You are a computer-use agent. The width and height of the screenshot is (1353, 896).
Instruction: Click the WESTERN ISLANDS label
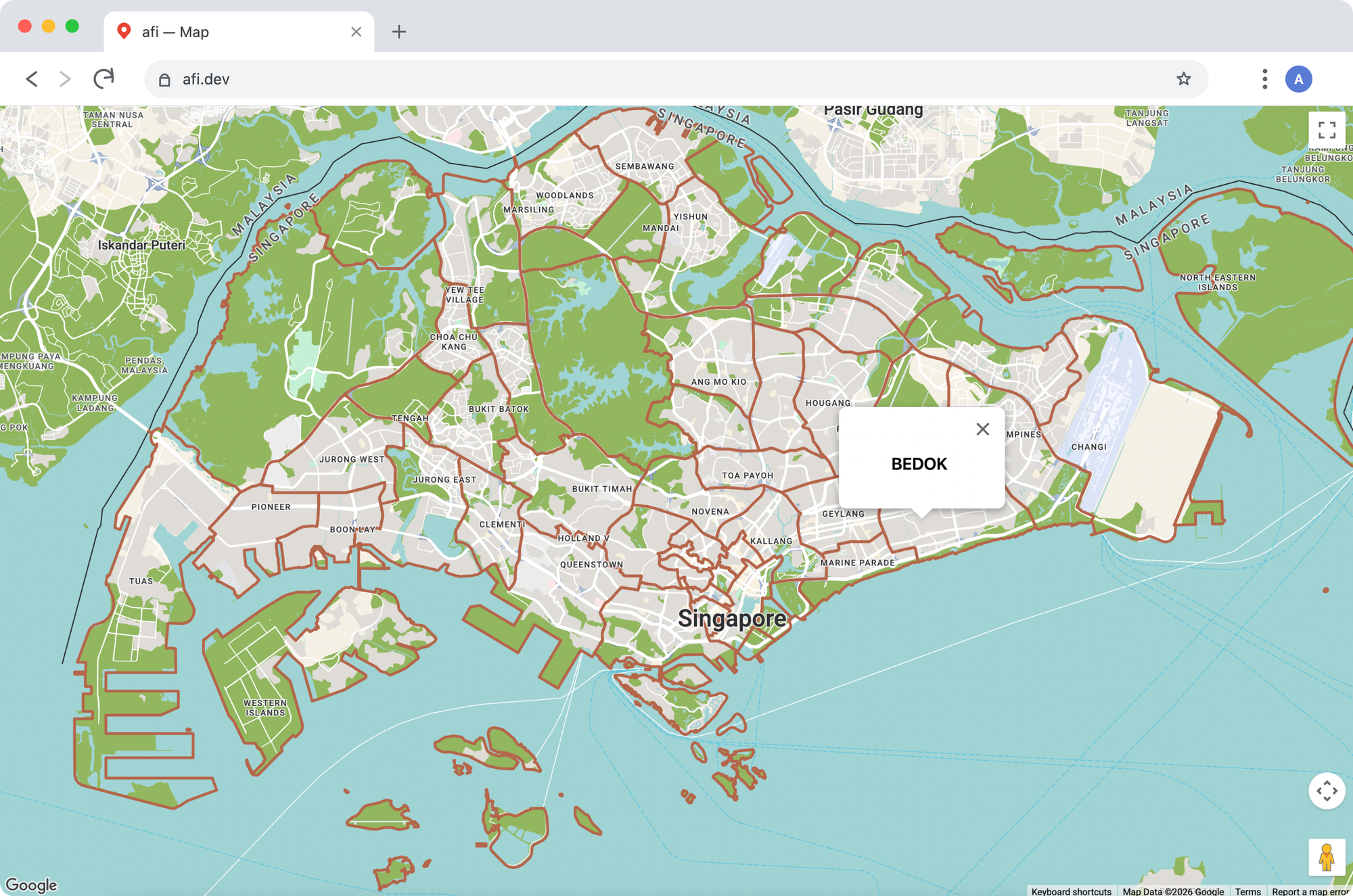click(x=265, y=708)
